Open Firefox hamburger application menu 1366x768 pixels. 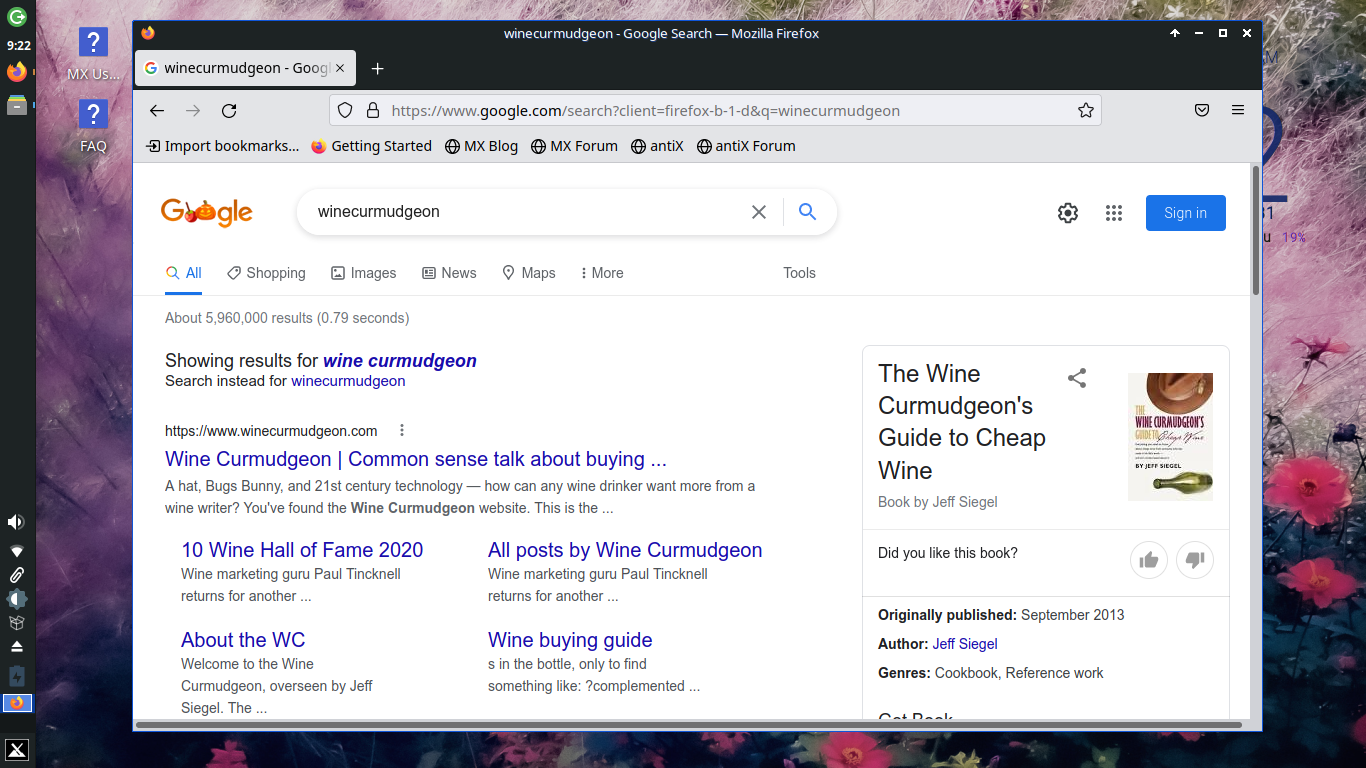[x=1238, y=111]
